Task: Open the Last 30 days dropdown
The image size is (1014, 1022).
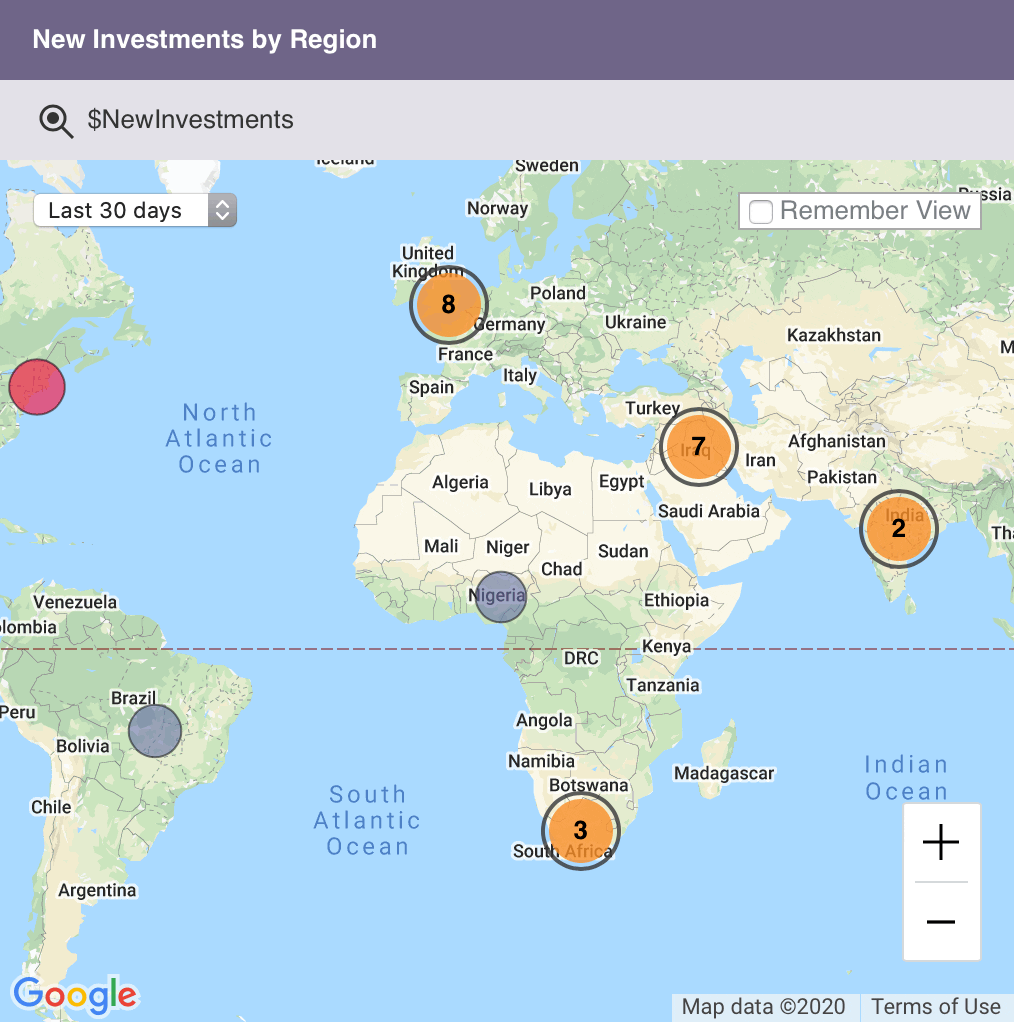Action: tap(135, 210)
